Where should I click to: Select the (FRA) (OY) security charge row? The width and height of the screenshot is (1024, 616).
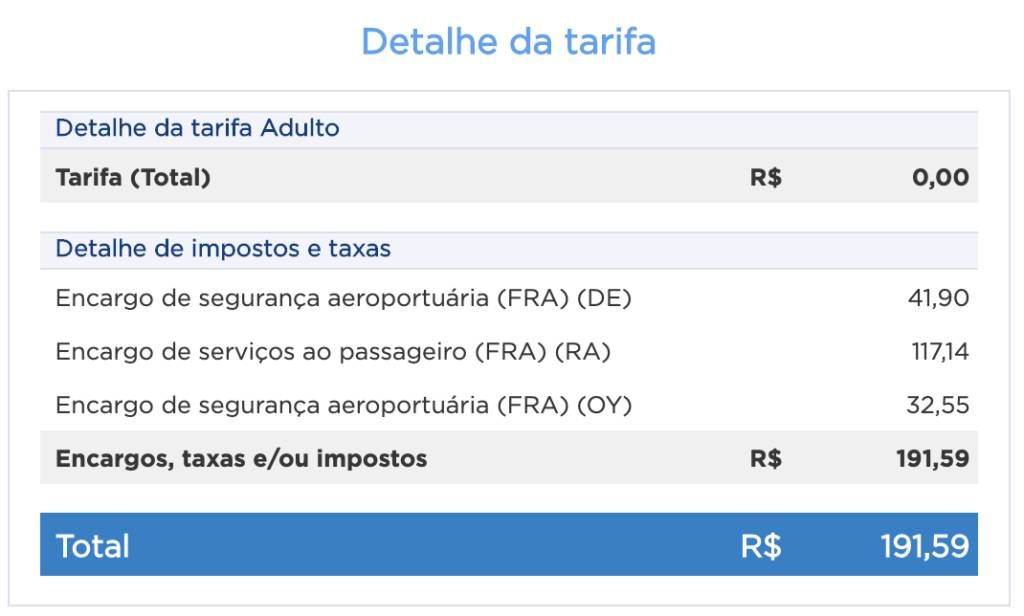click(x=509, y=405)
